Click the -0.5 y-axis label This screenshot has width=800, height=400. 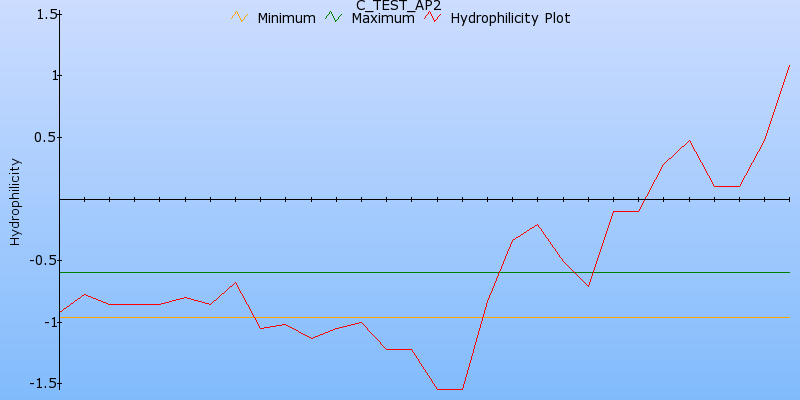(43, 260)
